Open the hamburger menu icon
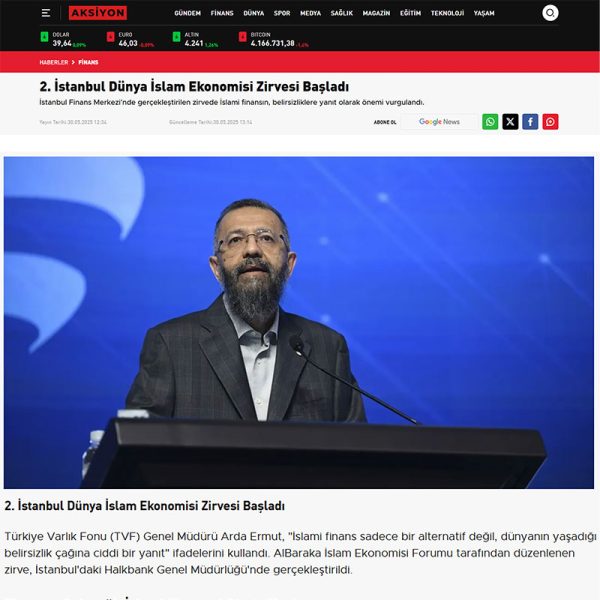Viewport: 600px width, 600px height. point(46,13)
